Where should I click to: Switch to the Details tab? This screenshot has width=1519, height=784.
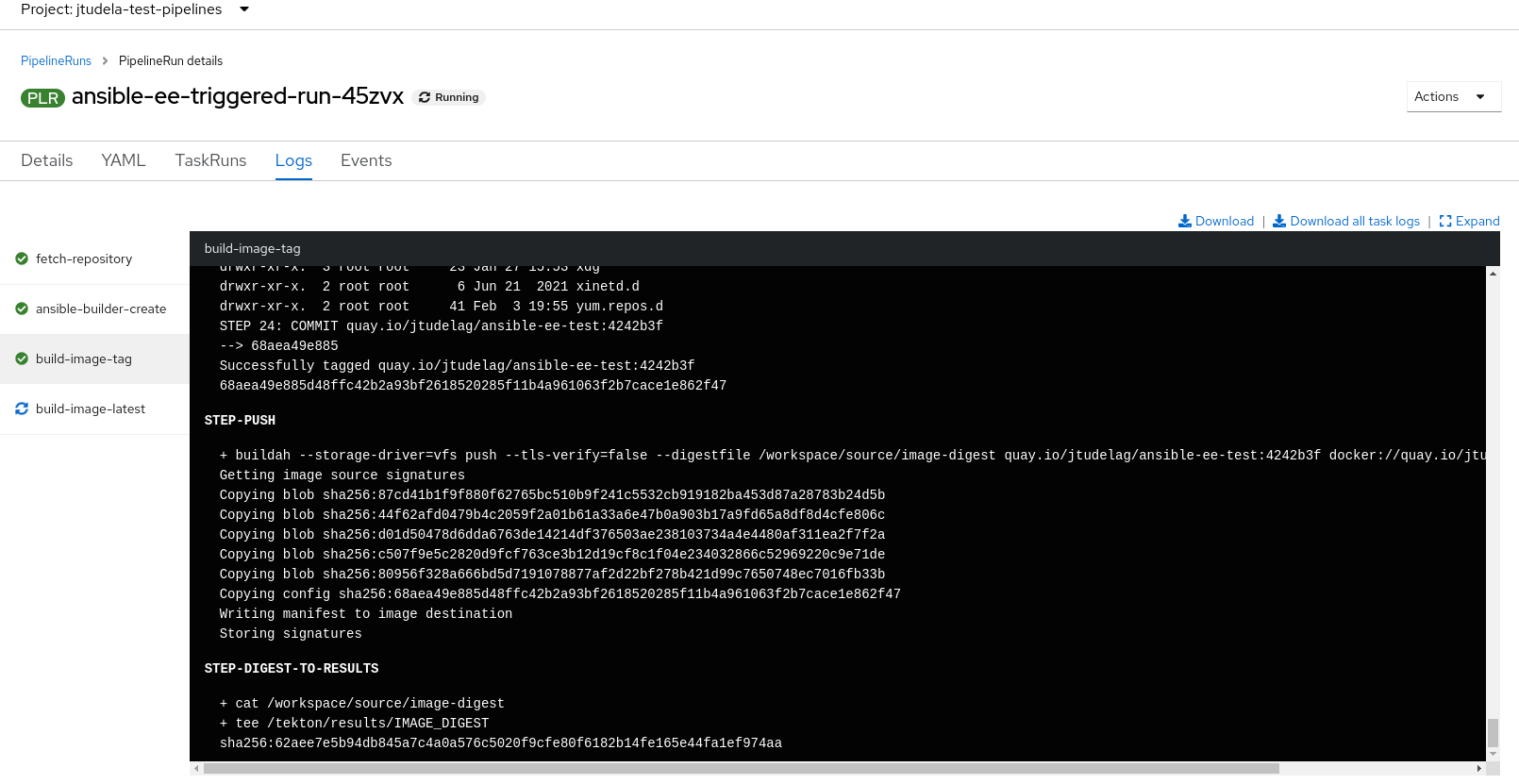(46, 160)
